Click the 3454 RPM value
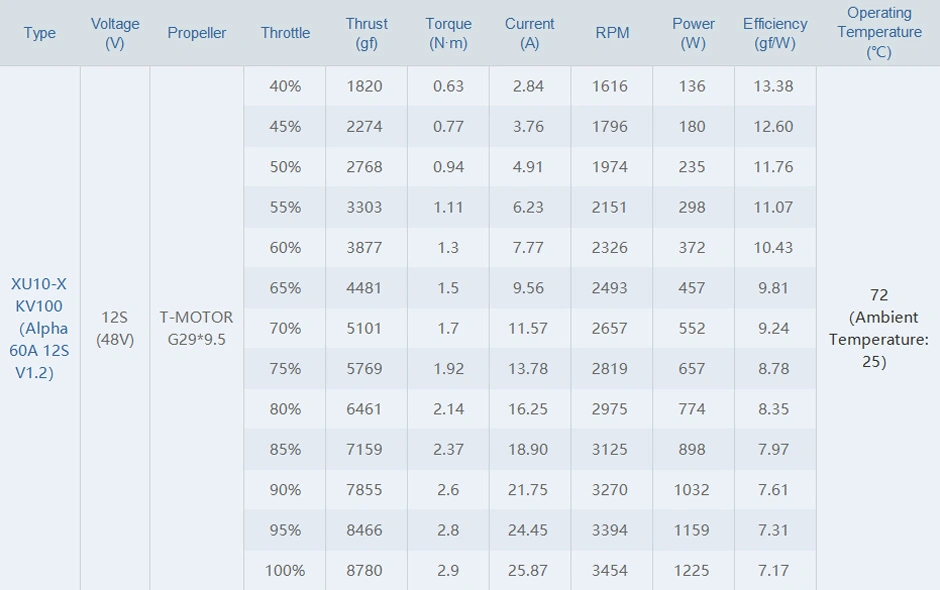Image resolution: width=940 pixels, height=590 pixels. [610, 570]
